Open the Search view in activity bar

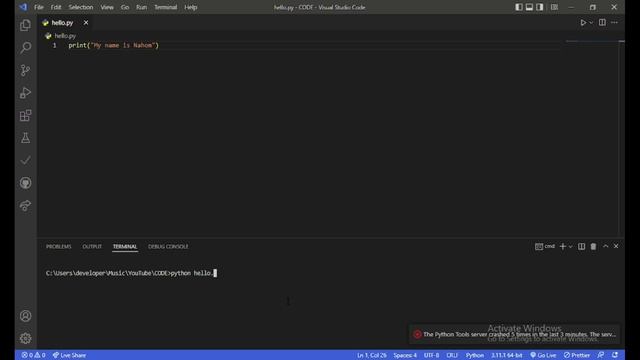click(x=25, y=48)
